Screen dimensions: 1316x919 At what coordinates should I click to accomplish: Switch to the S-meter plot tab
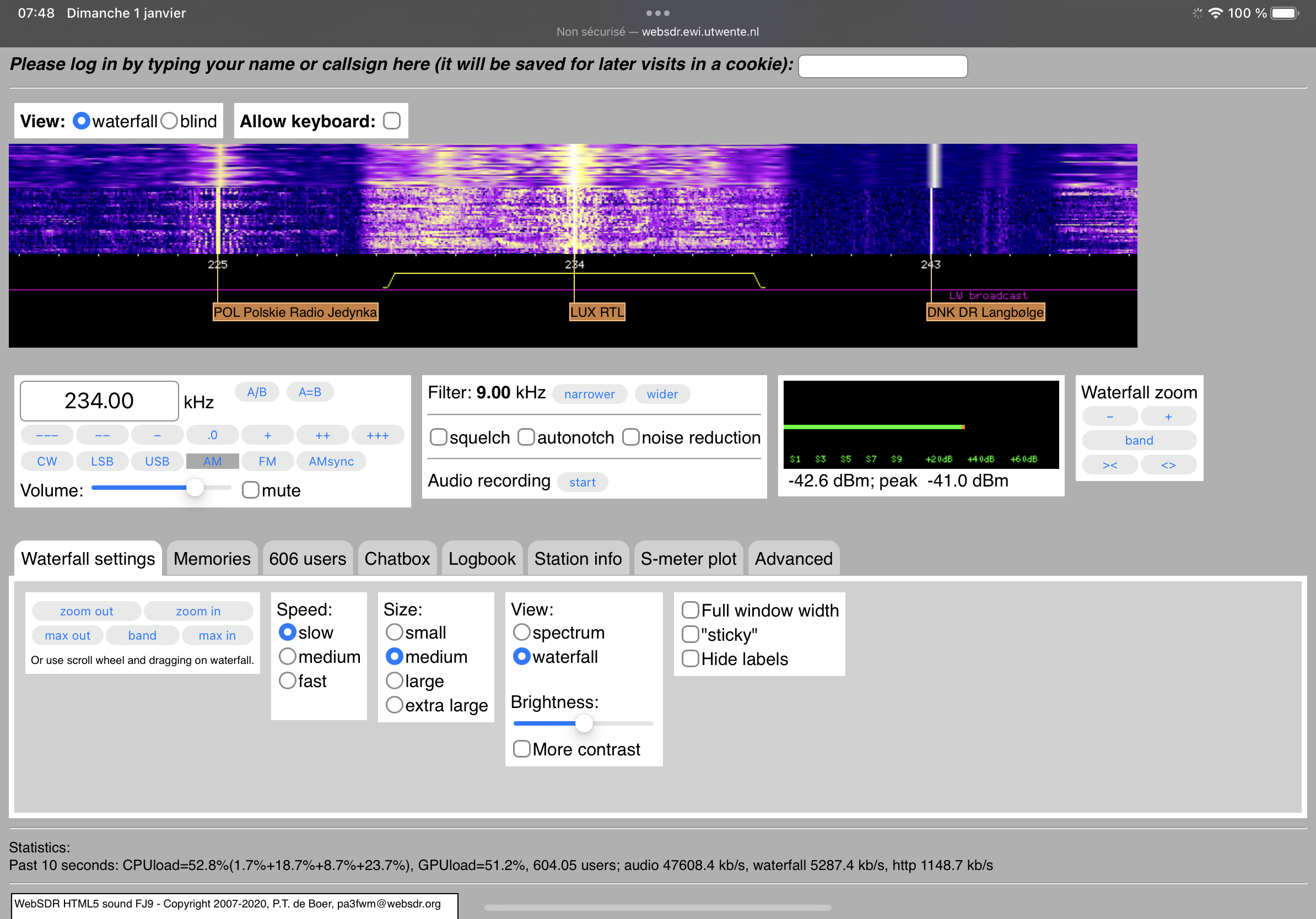688,559
